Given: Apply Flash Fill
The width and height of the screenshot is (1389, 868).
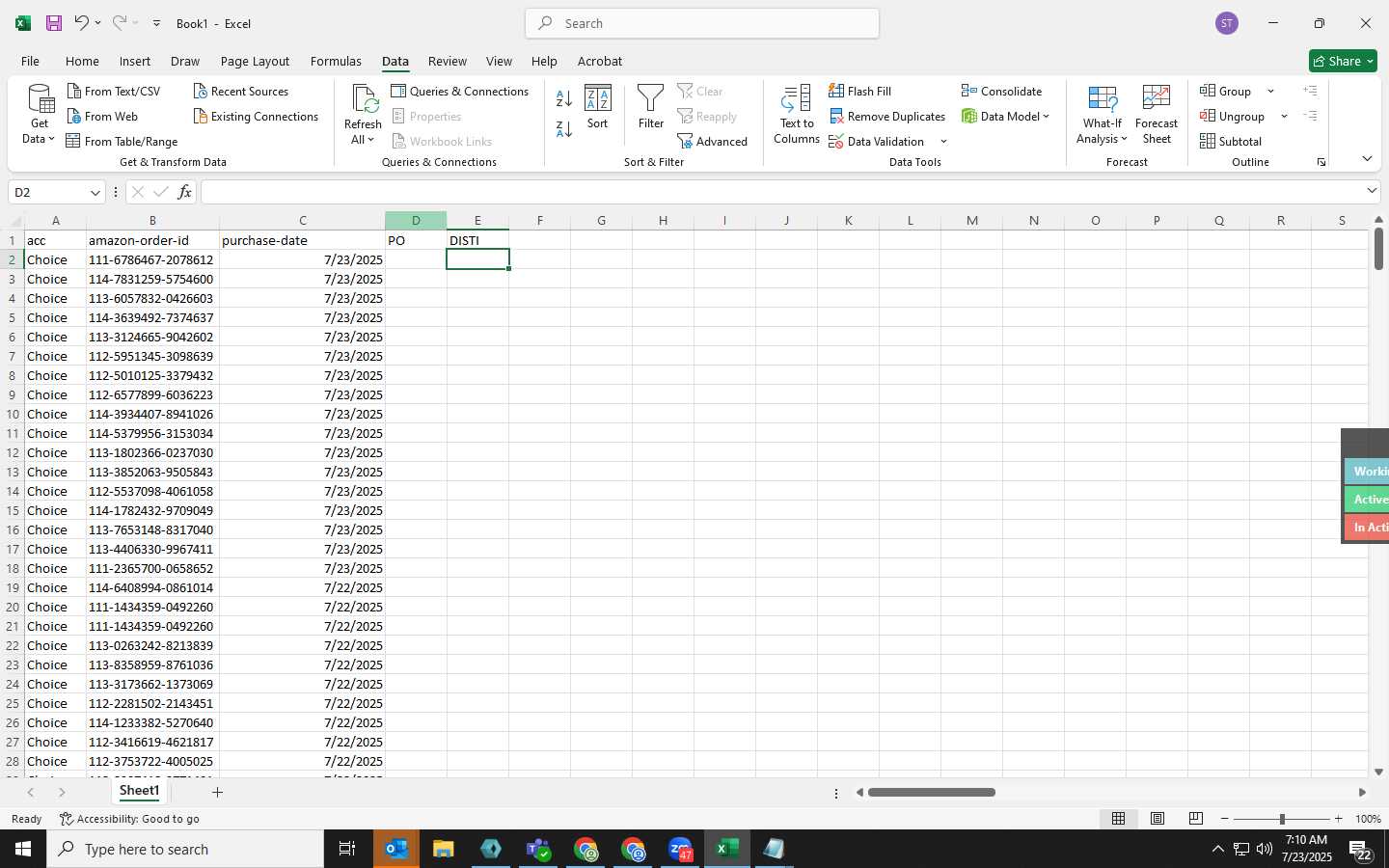Looking at the screenshot, I should pyautogui.click(x=860, y=92).
